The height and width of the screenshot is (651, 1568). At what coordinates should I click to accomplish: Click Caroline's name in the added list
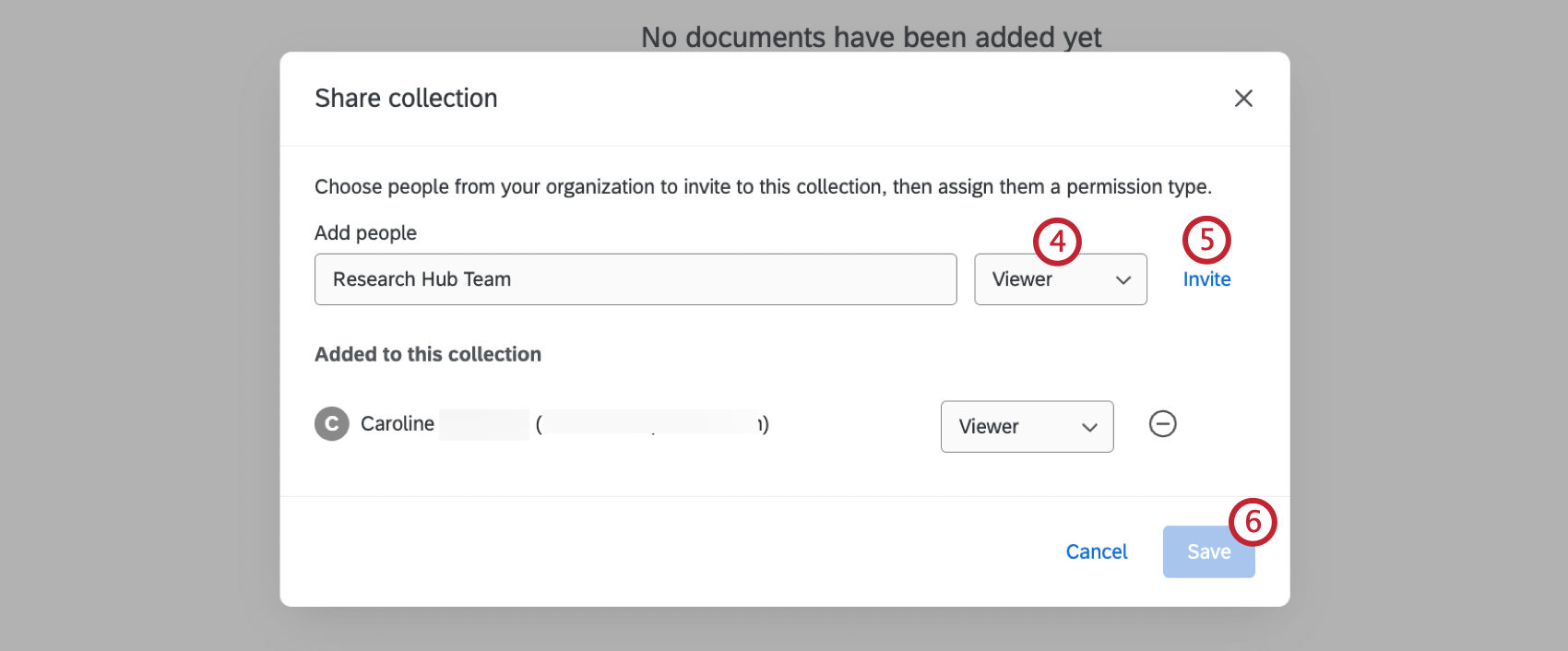click(398, 424)
